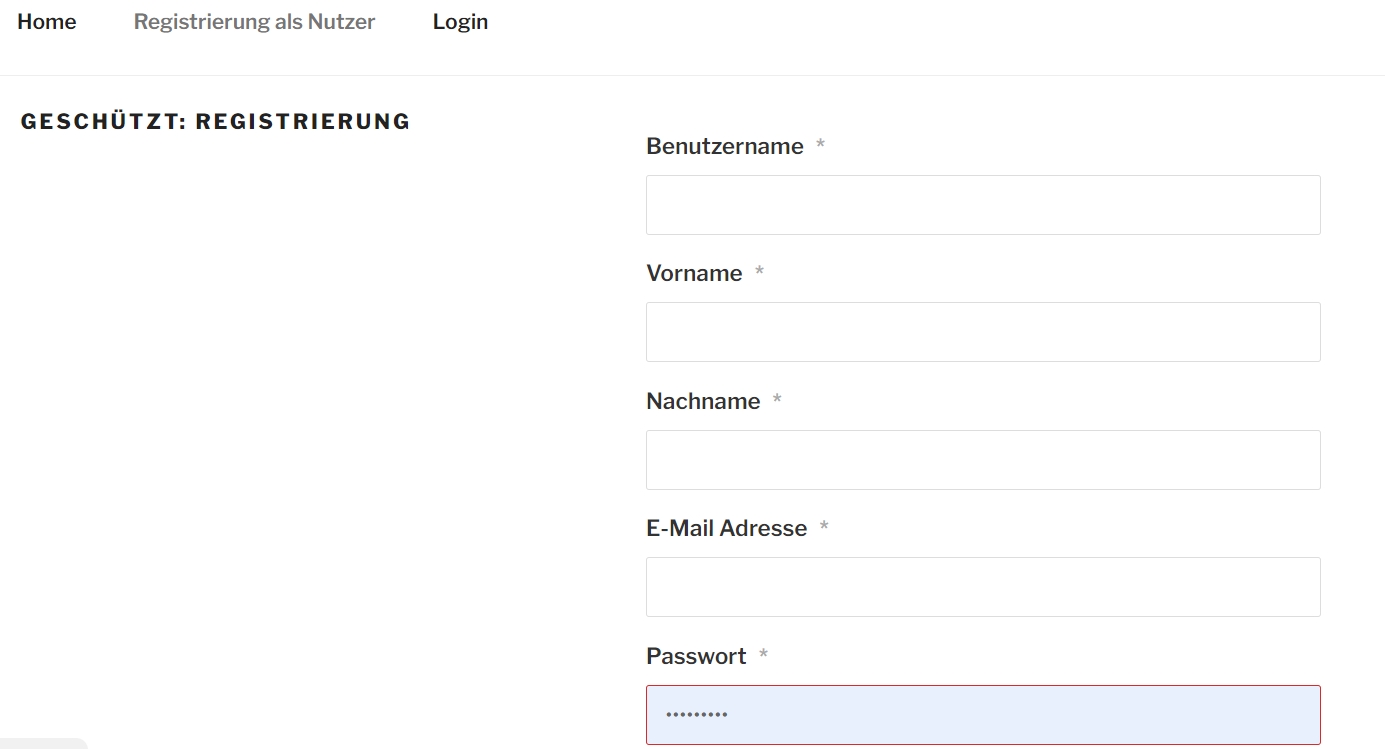Go to Registrierung als Nutzer page

point(254,22)
